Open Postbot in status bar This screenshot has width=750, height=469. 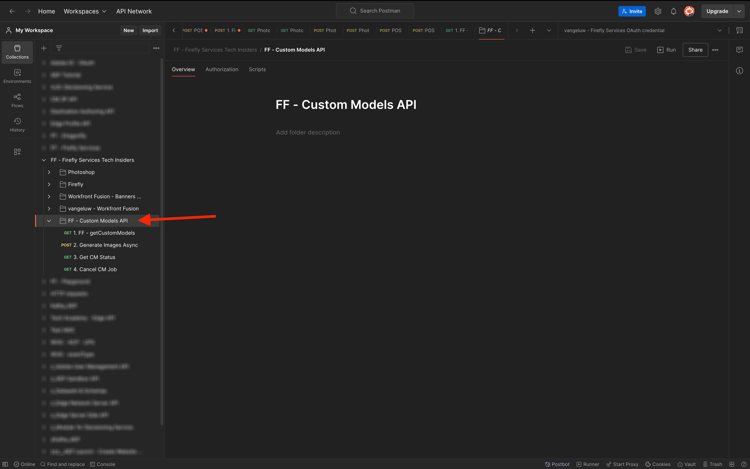click(x=557, y=464)
